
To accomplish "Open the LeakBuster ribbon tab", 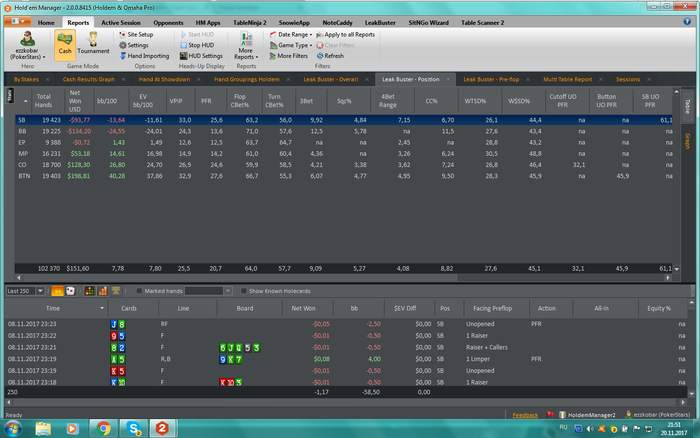I will 380,22.
